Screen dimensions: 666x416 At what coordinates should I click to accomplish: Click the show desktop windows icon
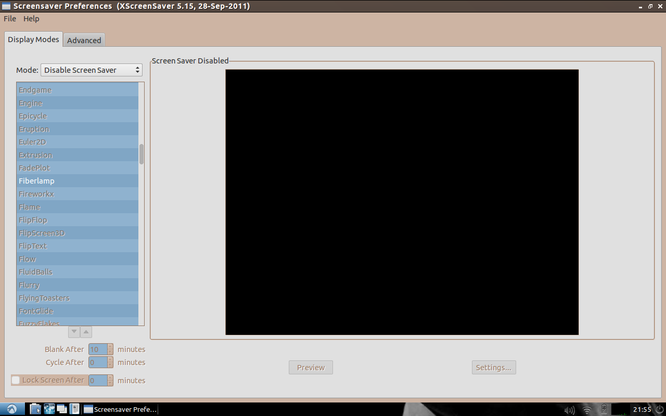62,409
